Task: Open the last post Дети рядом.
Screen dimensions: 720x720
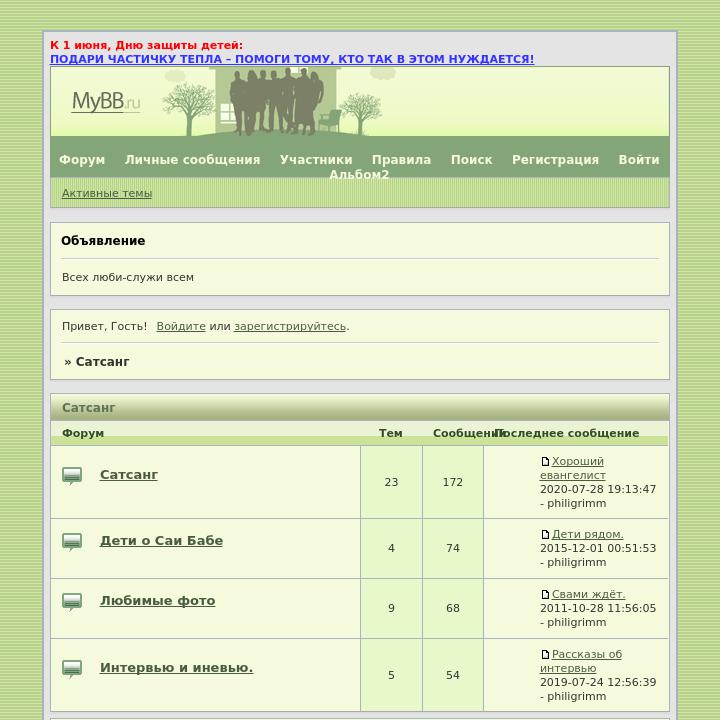Action: (587, 534)
